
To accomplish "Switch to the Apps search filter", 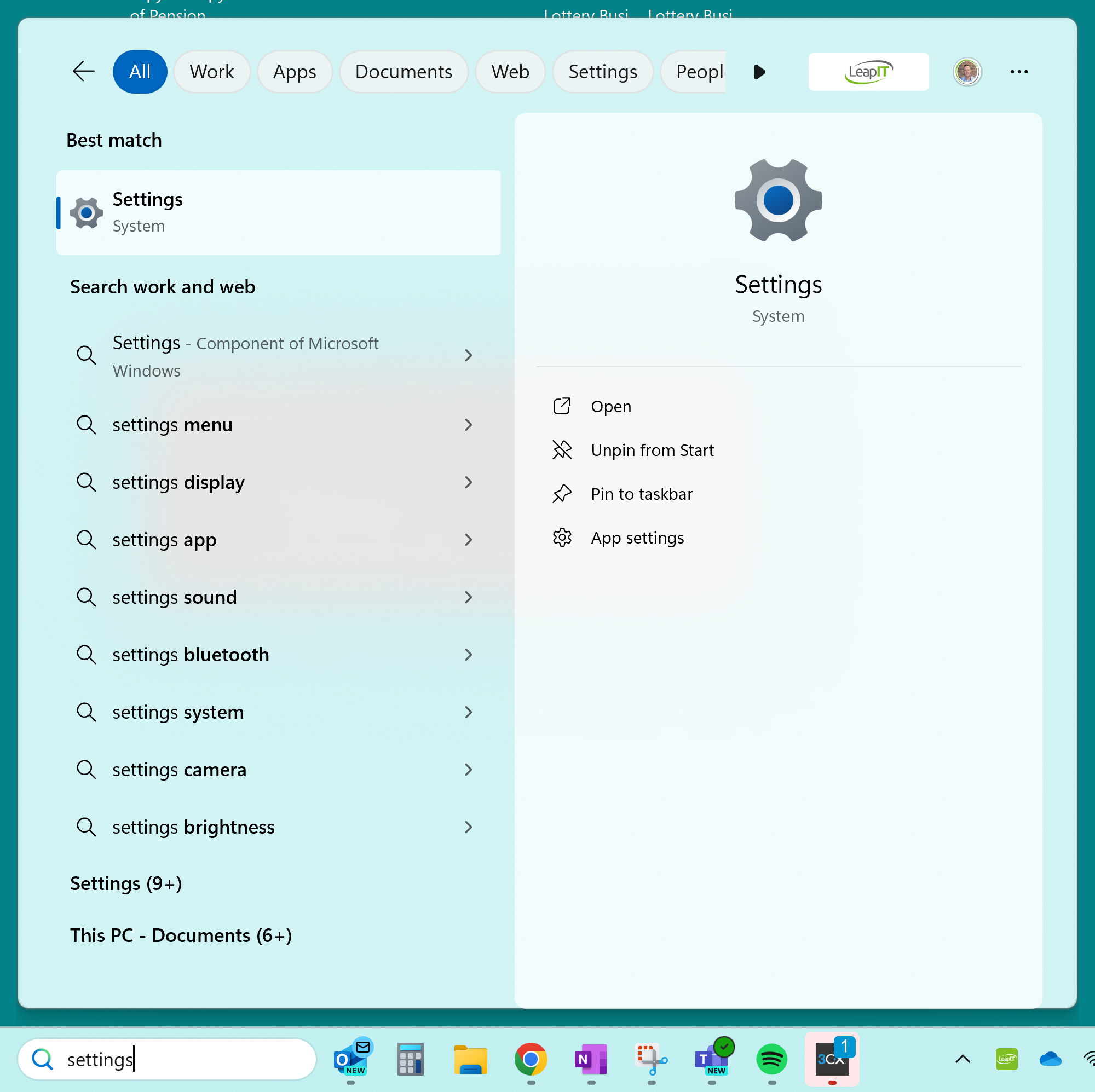I will (294, 71).
